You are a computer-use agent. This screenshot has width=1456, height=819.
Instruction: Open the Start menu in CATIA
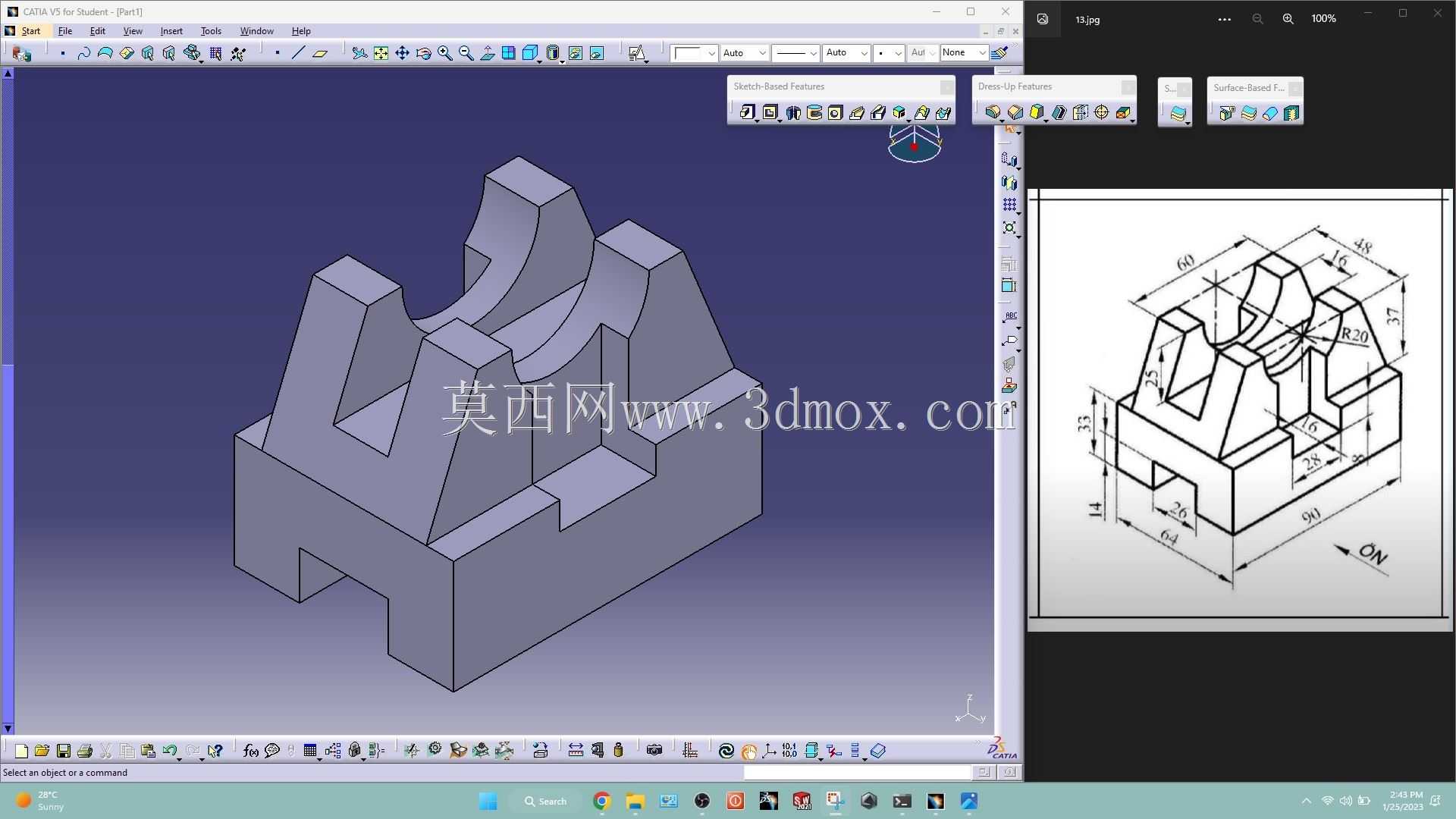tap(31, 31)
